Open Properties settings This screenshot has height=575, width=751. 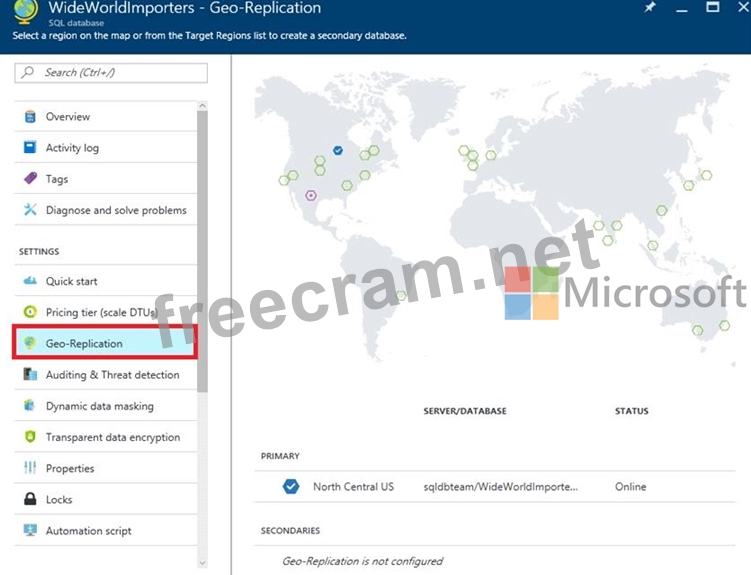tap(105, 468)
